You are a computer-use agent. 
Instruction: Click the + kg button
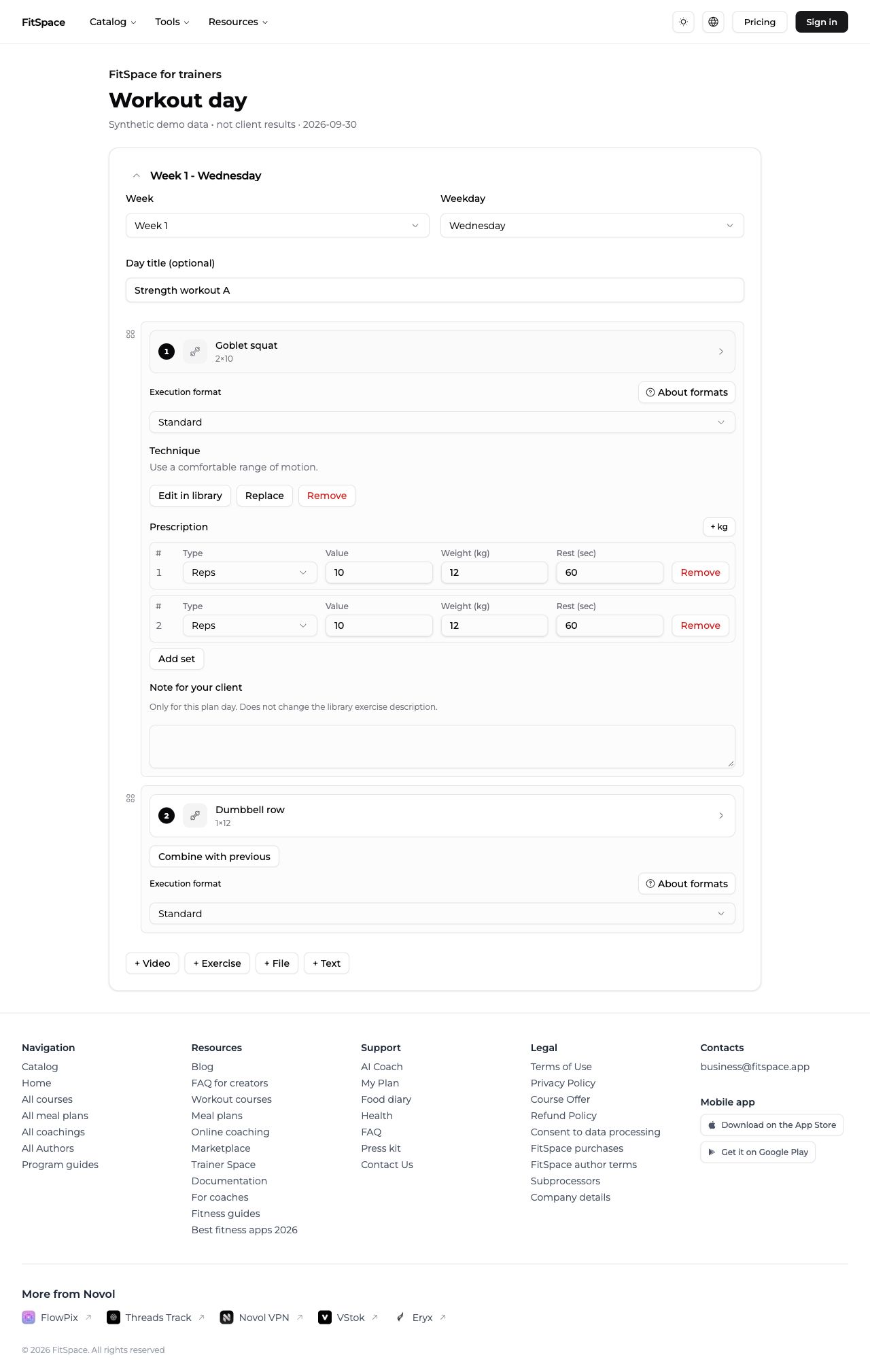(x=719, y=527)
